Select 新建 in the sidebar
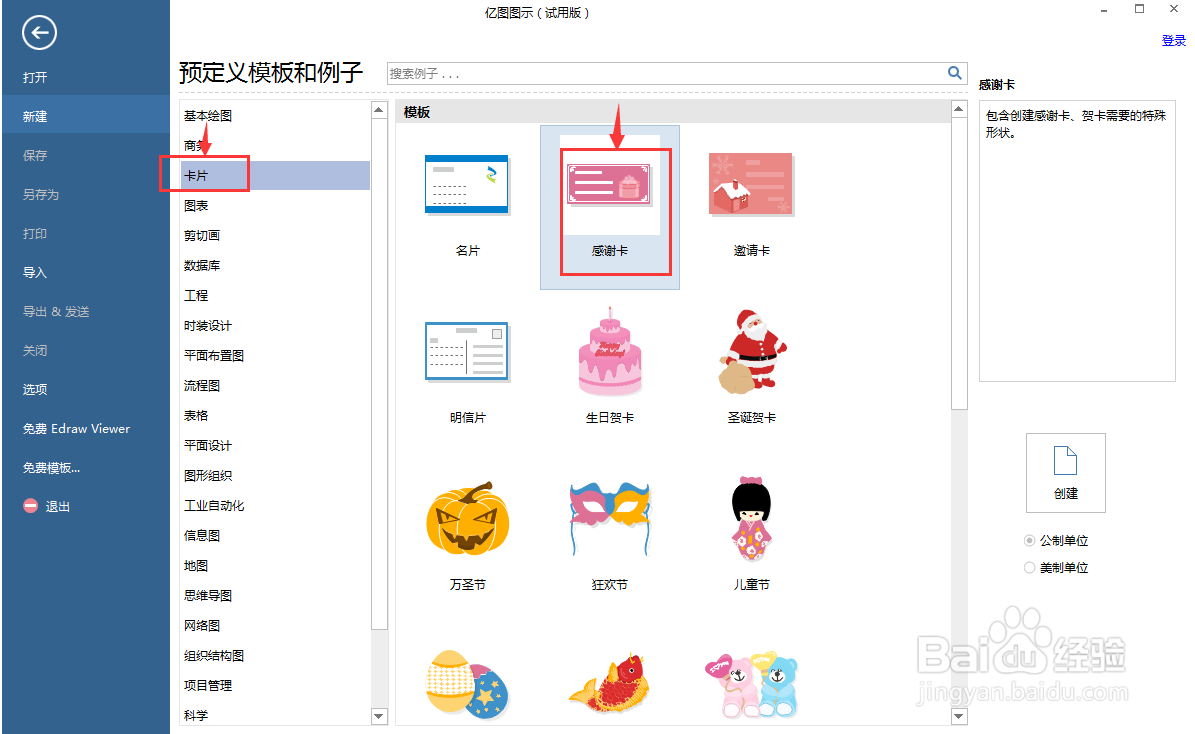Screen dimensions: 1195x734 [x=85, y=116]
